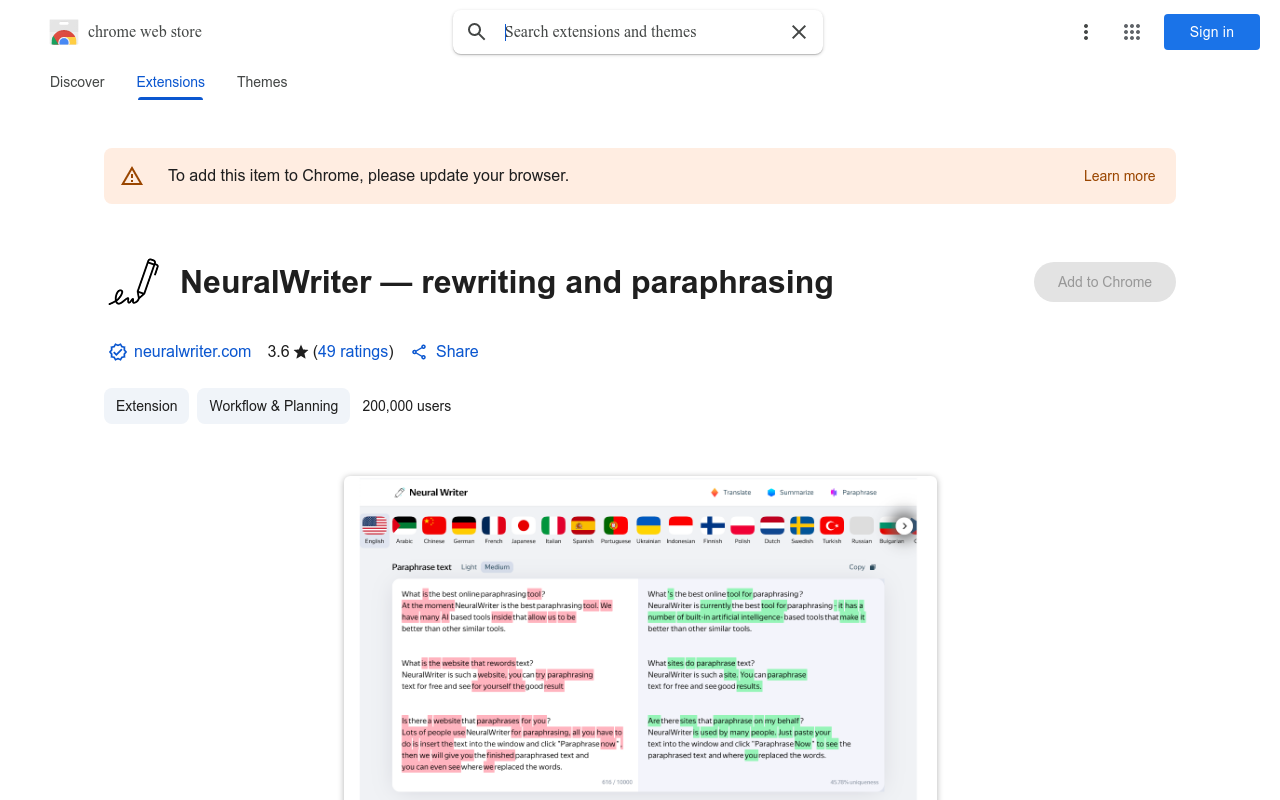The height and width of the screenshot is (800, 1280).
Task: Click Translate in the screenshot header
Action: coord(731,492)
